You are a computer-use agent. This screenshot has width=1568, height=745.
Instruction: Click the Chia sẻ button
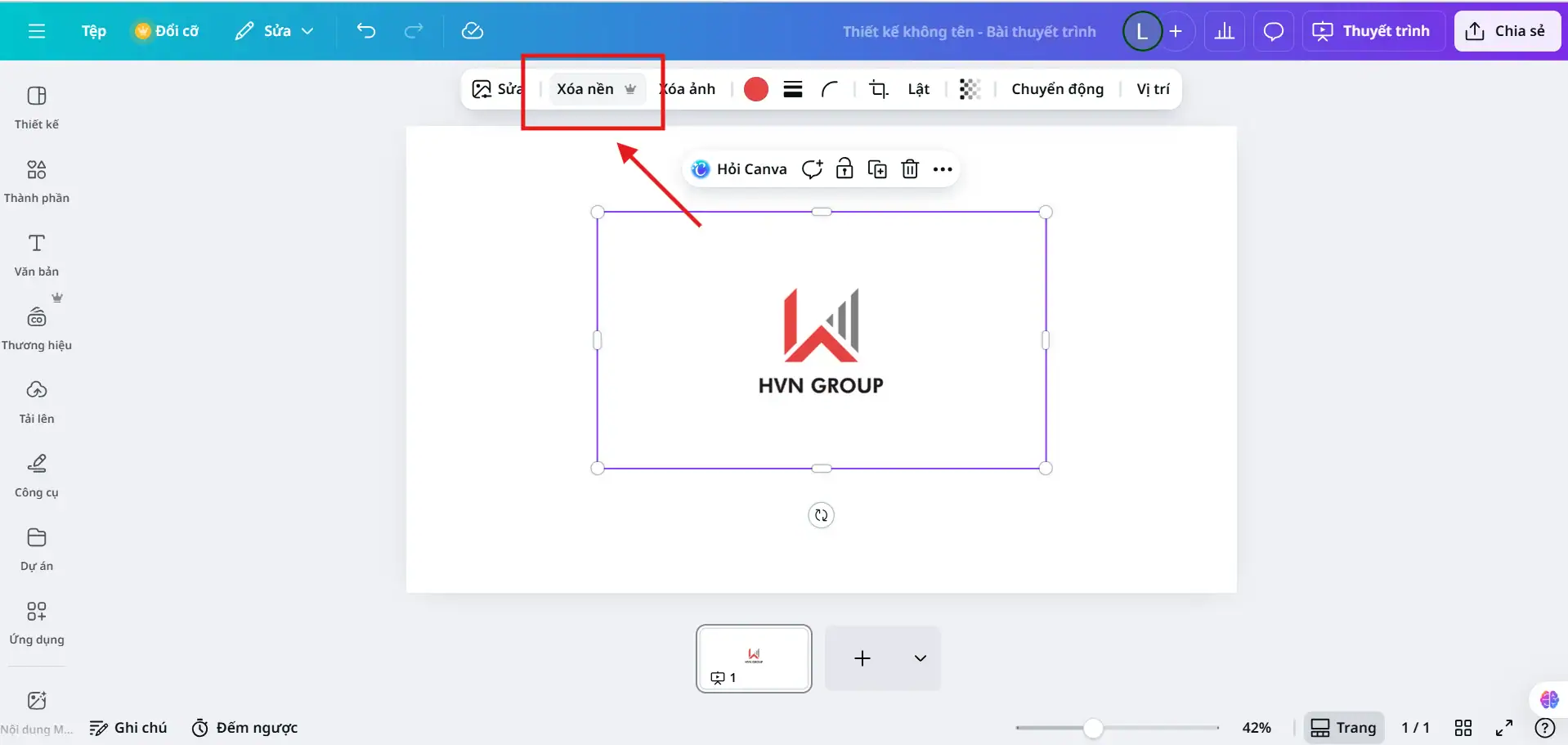click(1507, 30)
